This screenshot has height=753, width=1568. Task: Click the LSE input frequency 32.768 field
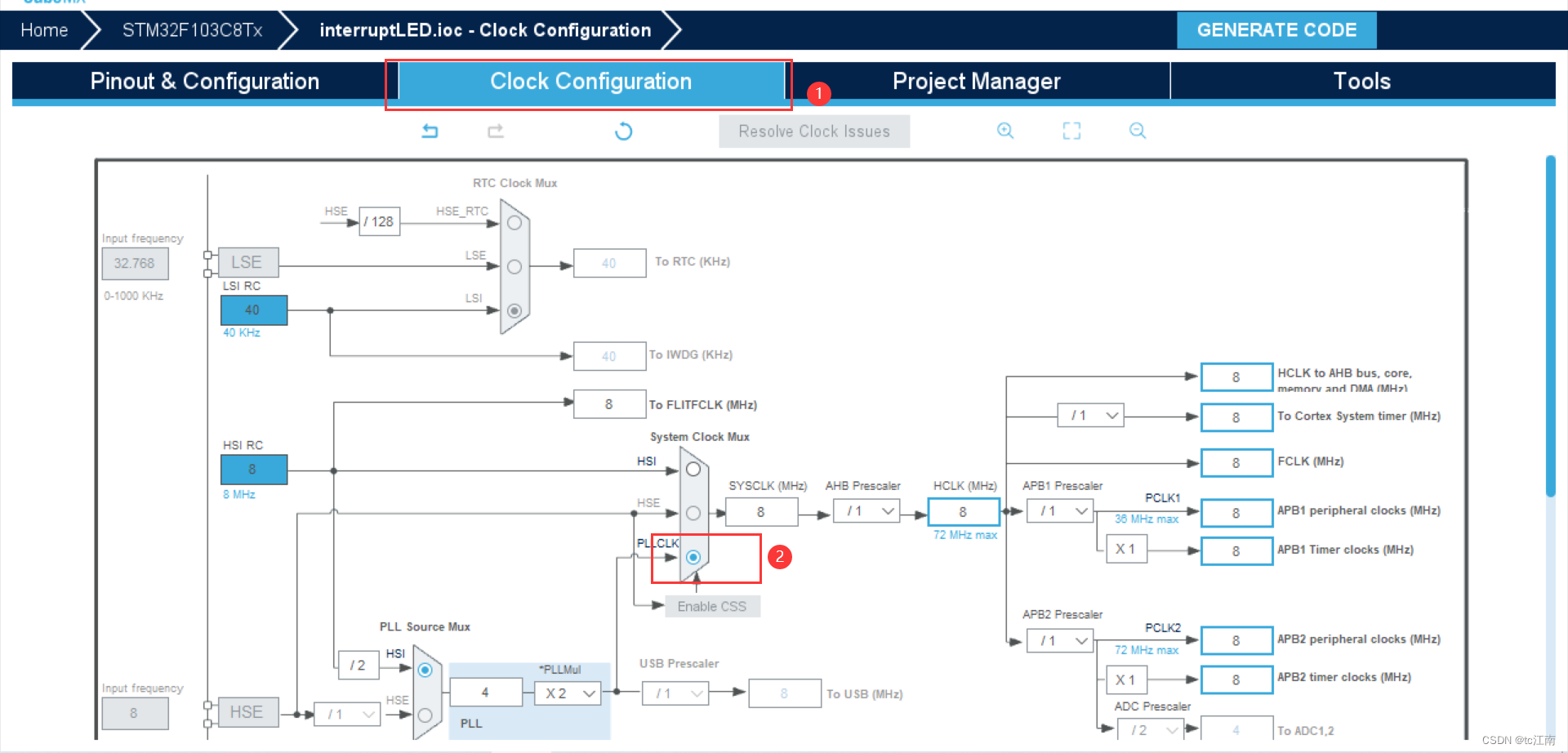click(135, 263)
